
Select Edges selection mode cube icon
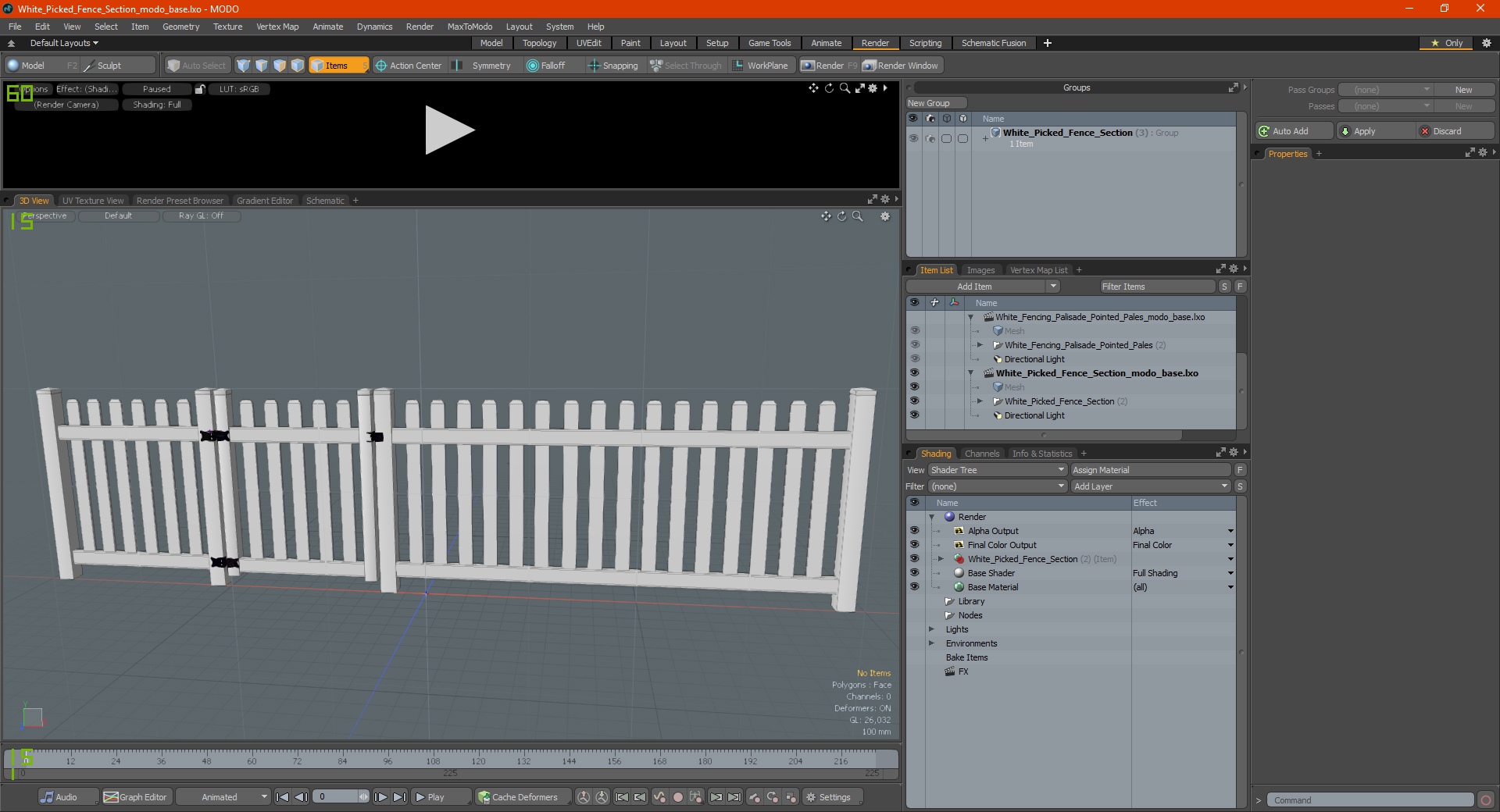click(262, 66)
